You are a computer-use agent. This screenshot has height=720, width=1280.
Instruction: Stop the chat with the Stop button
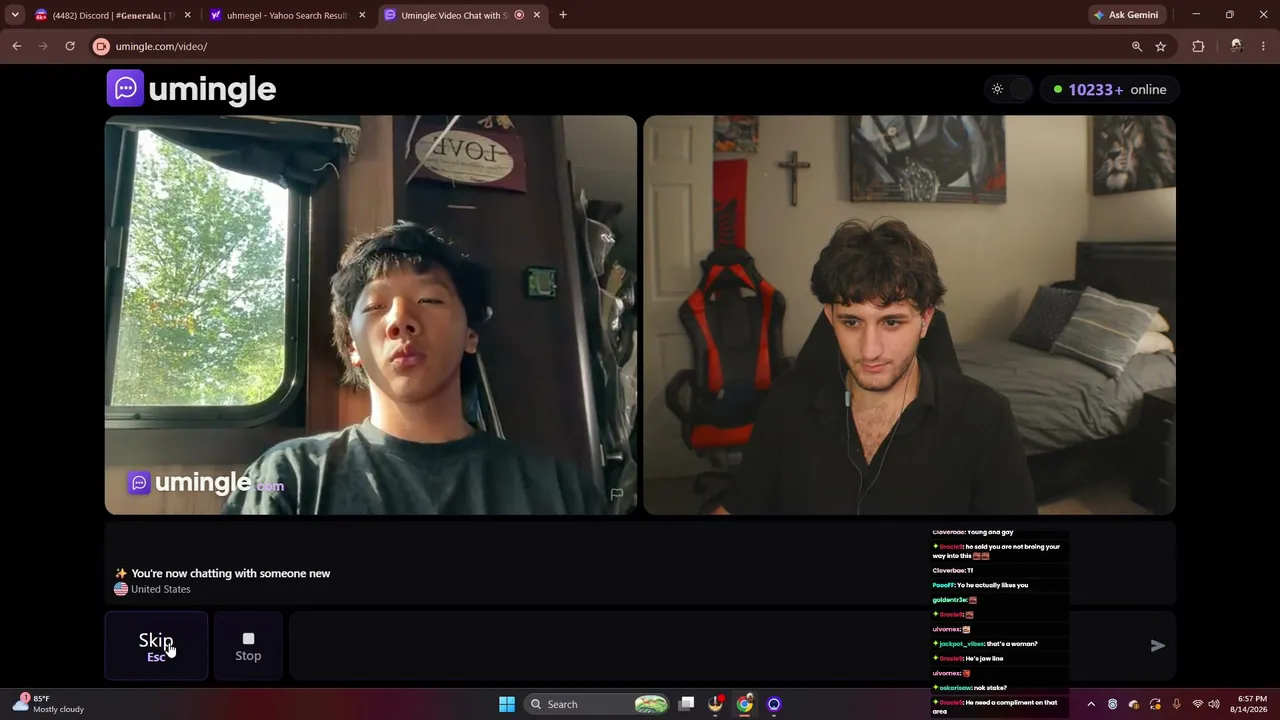(x=248, y=646)
